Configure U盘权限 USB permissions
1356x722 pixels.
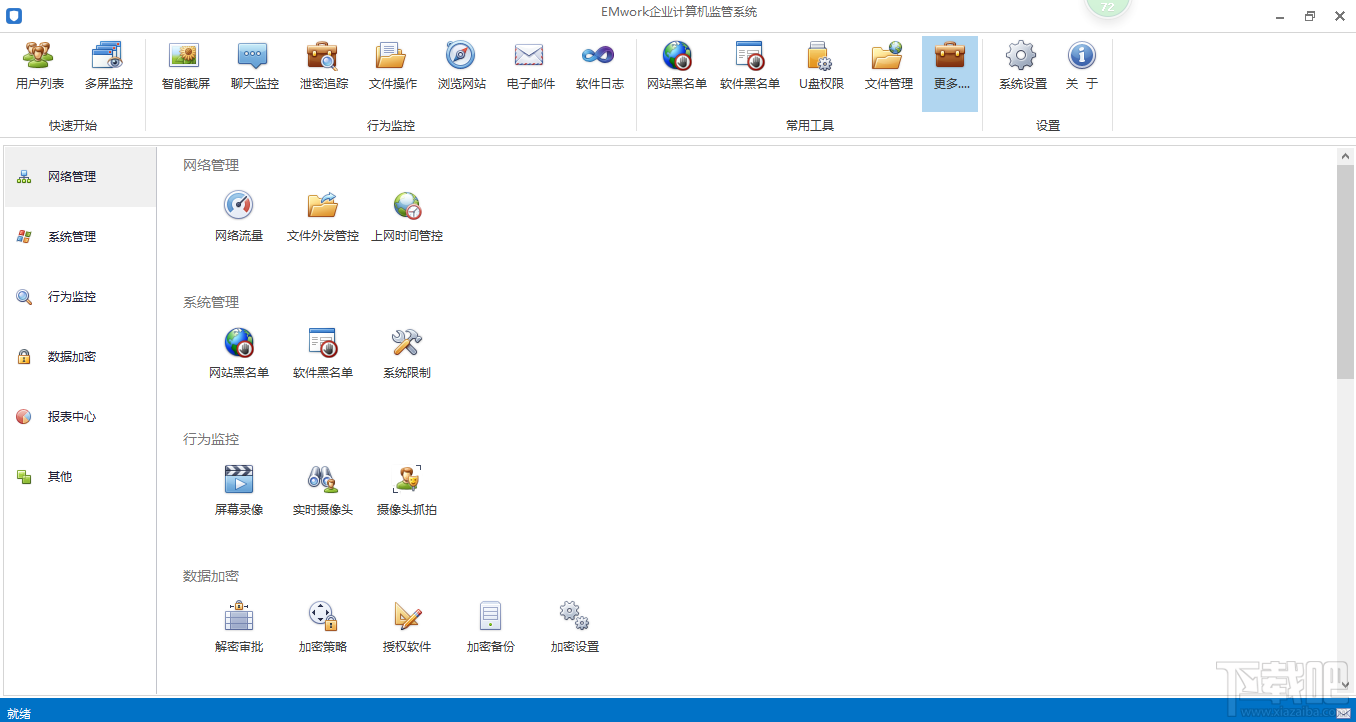821,64
